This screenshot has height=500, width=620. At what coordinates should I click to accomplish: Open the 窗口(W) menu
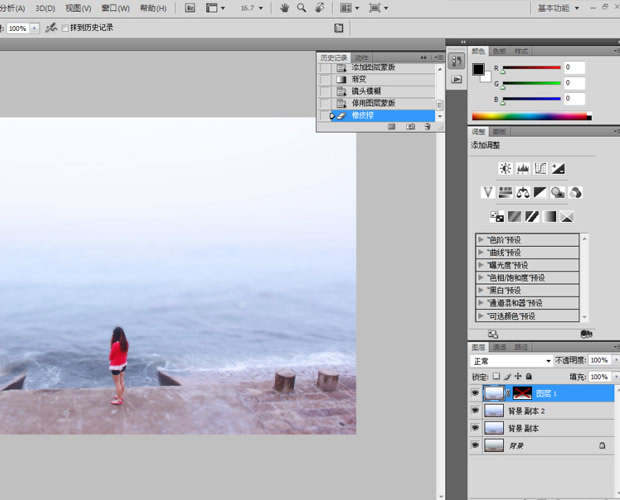coord(115,8)
